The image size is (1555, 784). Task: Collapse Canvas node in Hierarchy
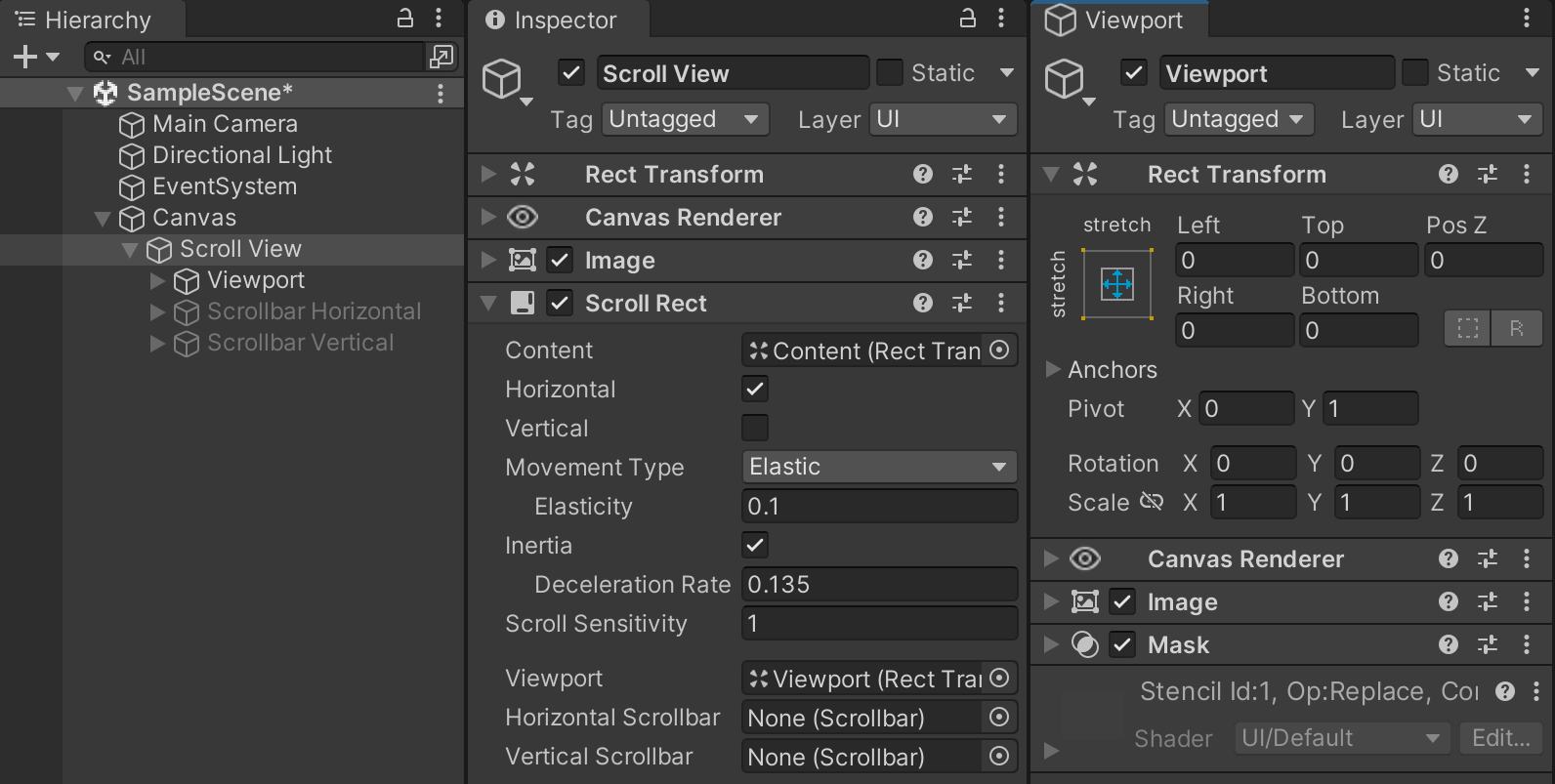pyautogui.click(x=103, y=218)
